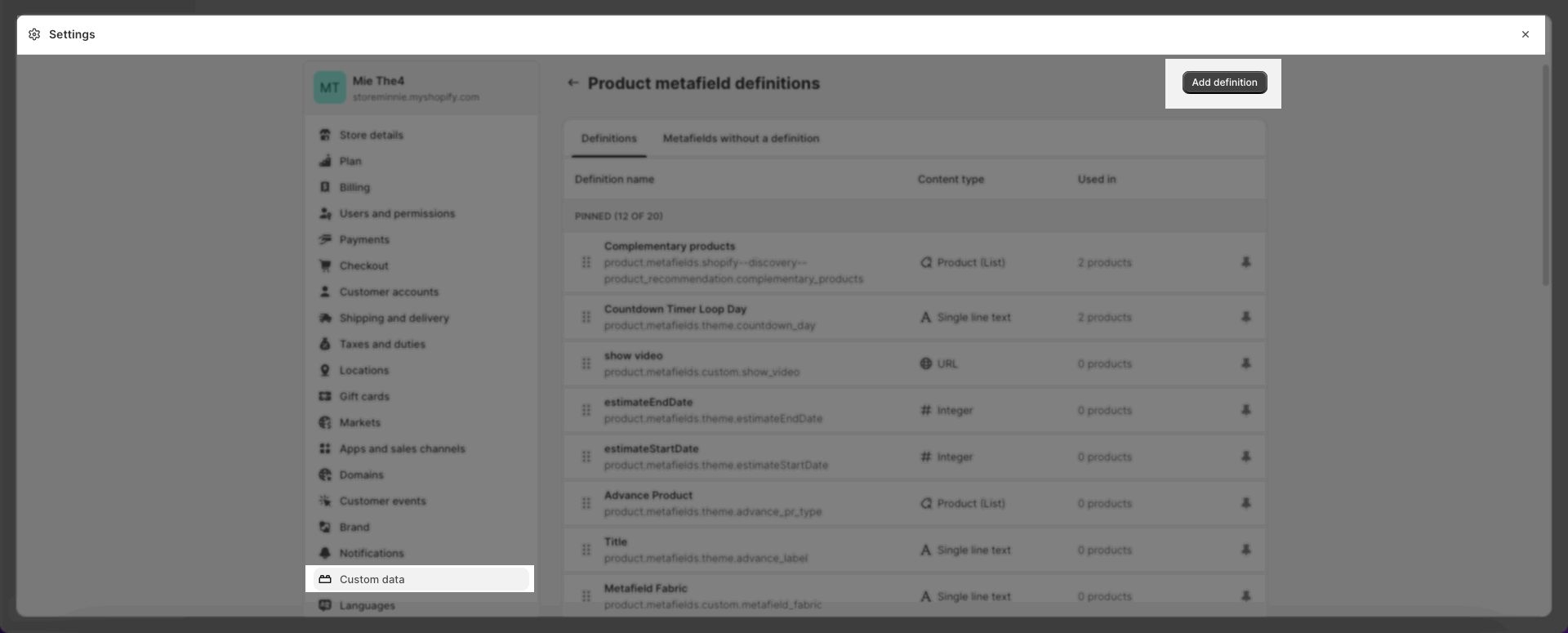The width and height of the screenshot is (1568, 633).
Task: Click the Checkout cart icon
Action: click(x=325, y=265)
